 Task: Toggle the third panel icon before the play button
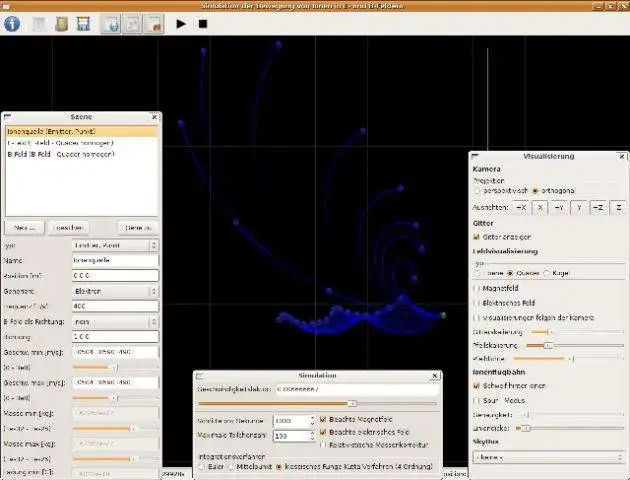(x=154, y=23)
